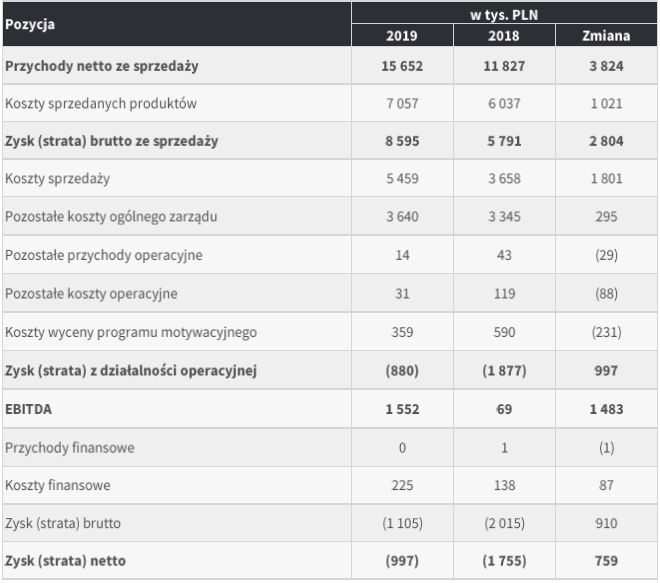Select 'Pozostałe koszty ogólnego zarządu' label

click(111, 217)
